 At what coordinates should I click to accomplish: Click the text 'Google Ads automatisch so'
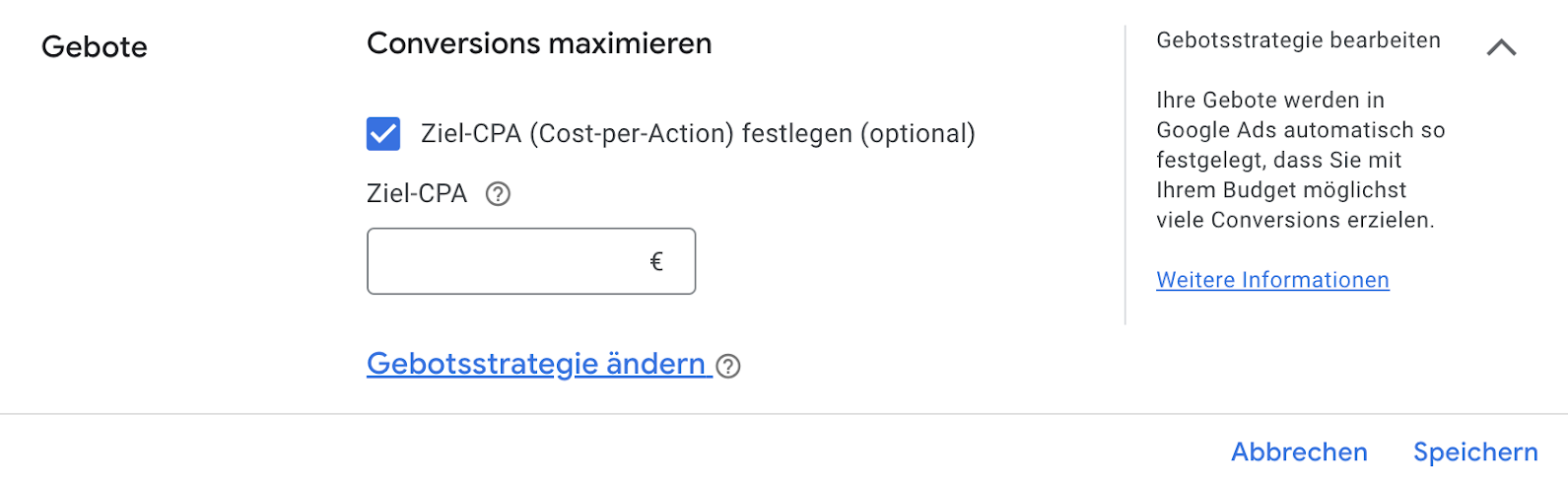click(1301, 130)
